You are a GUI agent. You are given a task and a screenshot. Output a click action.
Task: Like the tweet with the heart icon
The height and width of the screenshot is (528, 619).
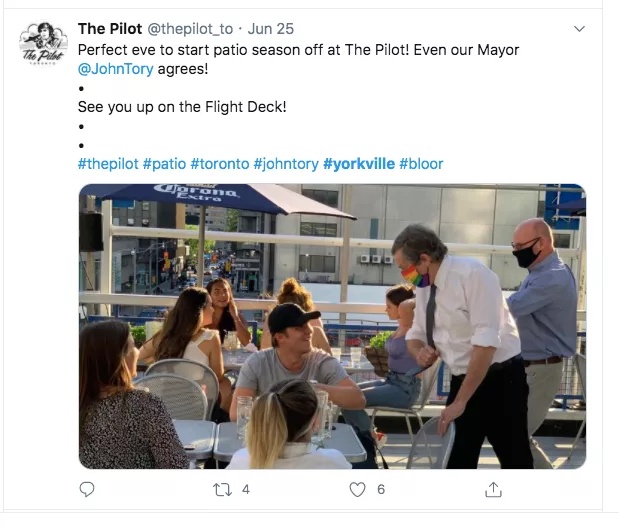coord(357,490)
